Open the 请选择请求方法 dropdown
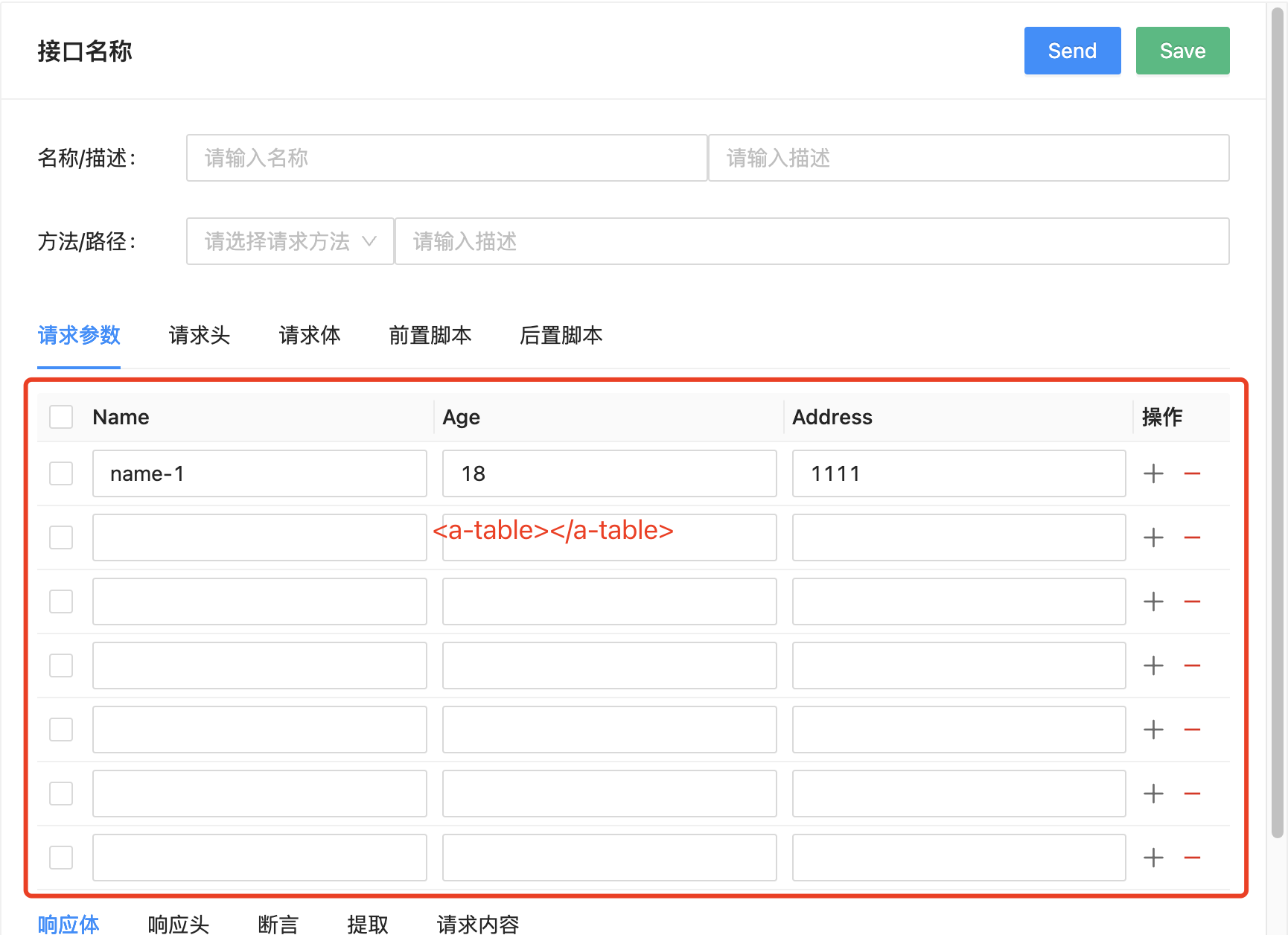 click(290, 241)
